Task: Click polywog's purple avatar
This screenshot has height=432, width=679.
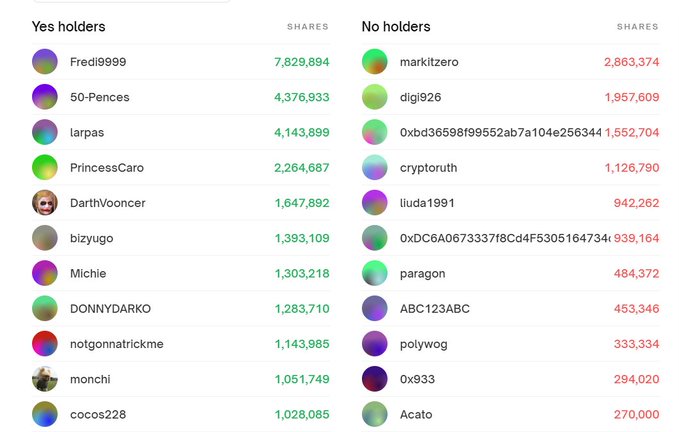Action: click(x=375, y=344)
